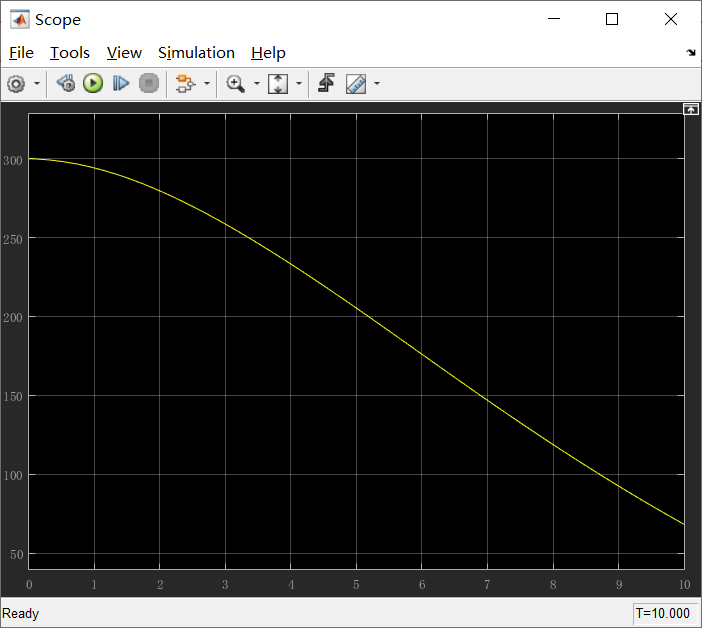Click the y-axis label 200
Screen dimensions: 702x628
pos(13,318)
